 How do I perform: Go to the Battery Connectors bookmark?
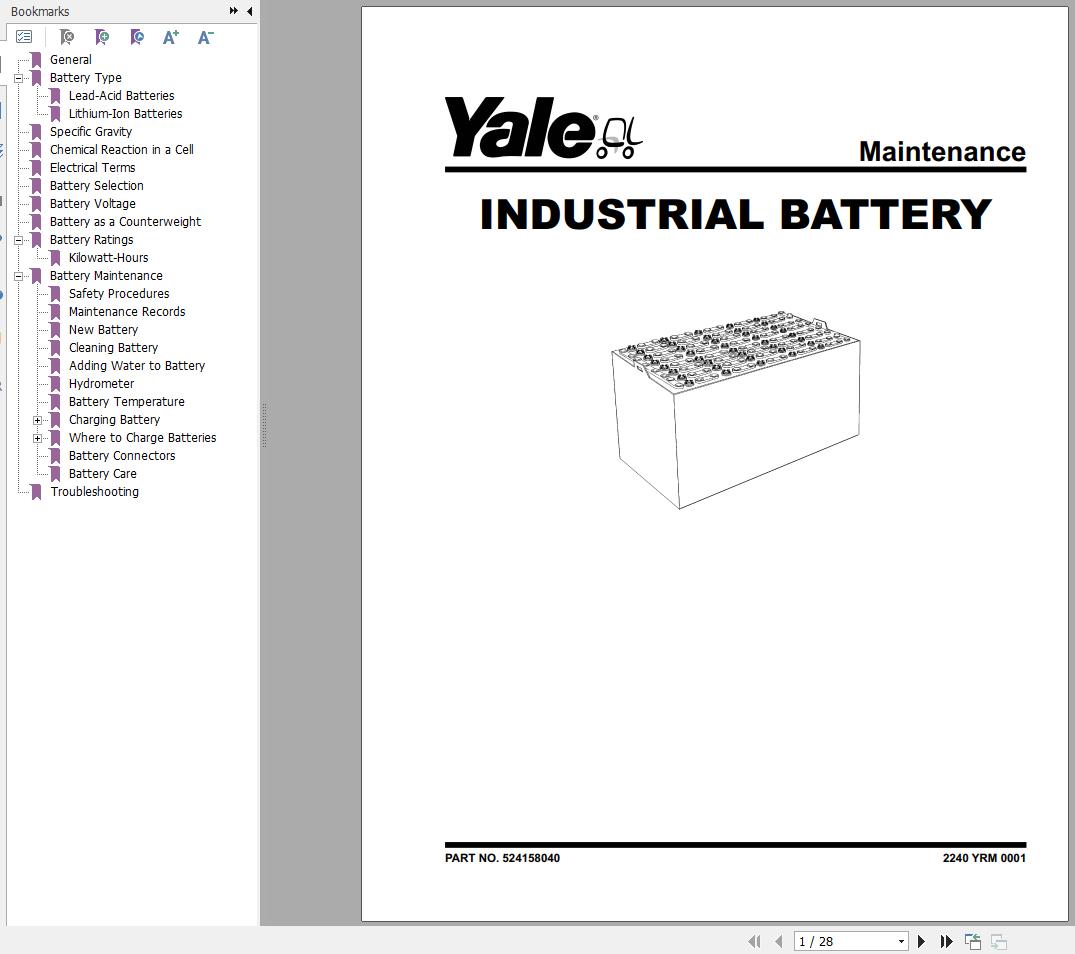[122, 455]
